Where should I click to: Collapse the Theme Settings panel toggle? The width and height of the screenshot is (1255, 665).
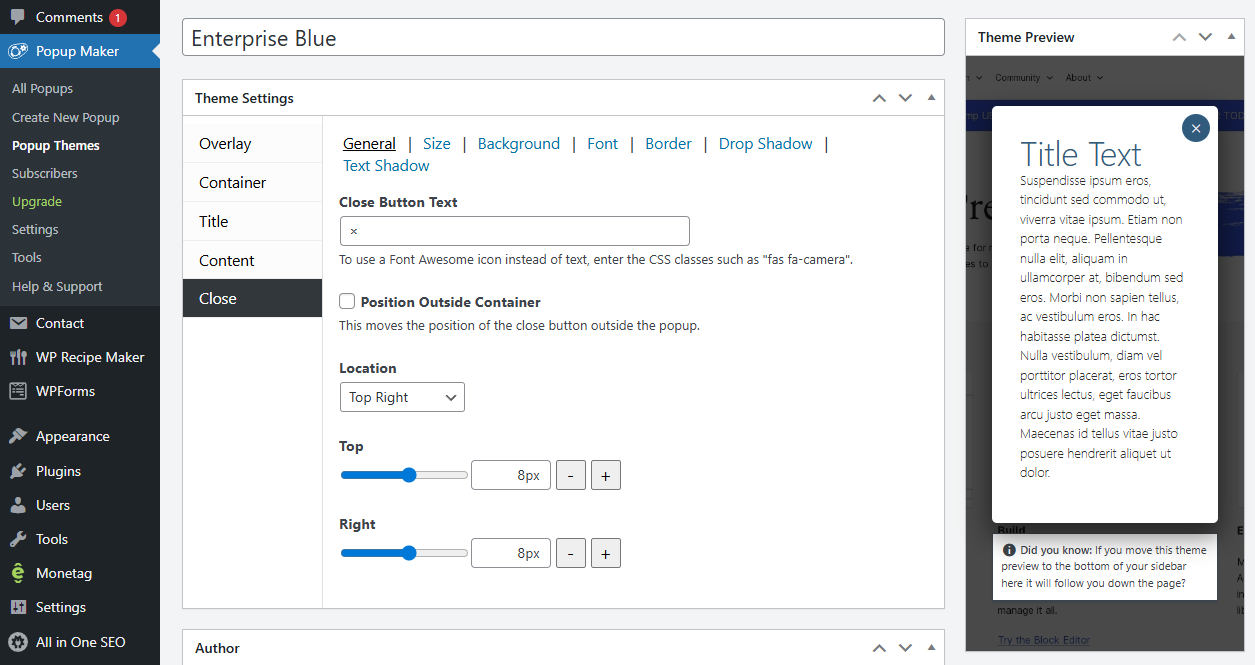931,98
